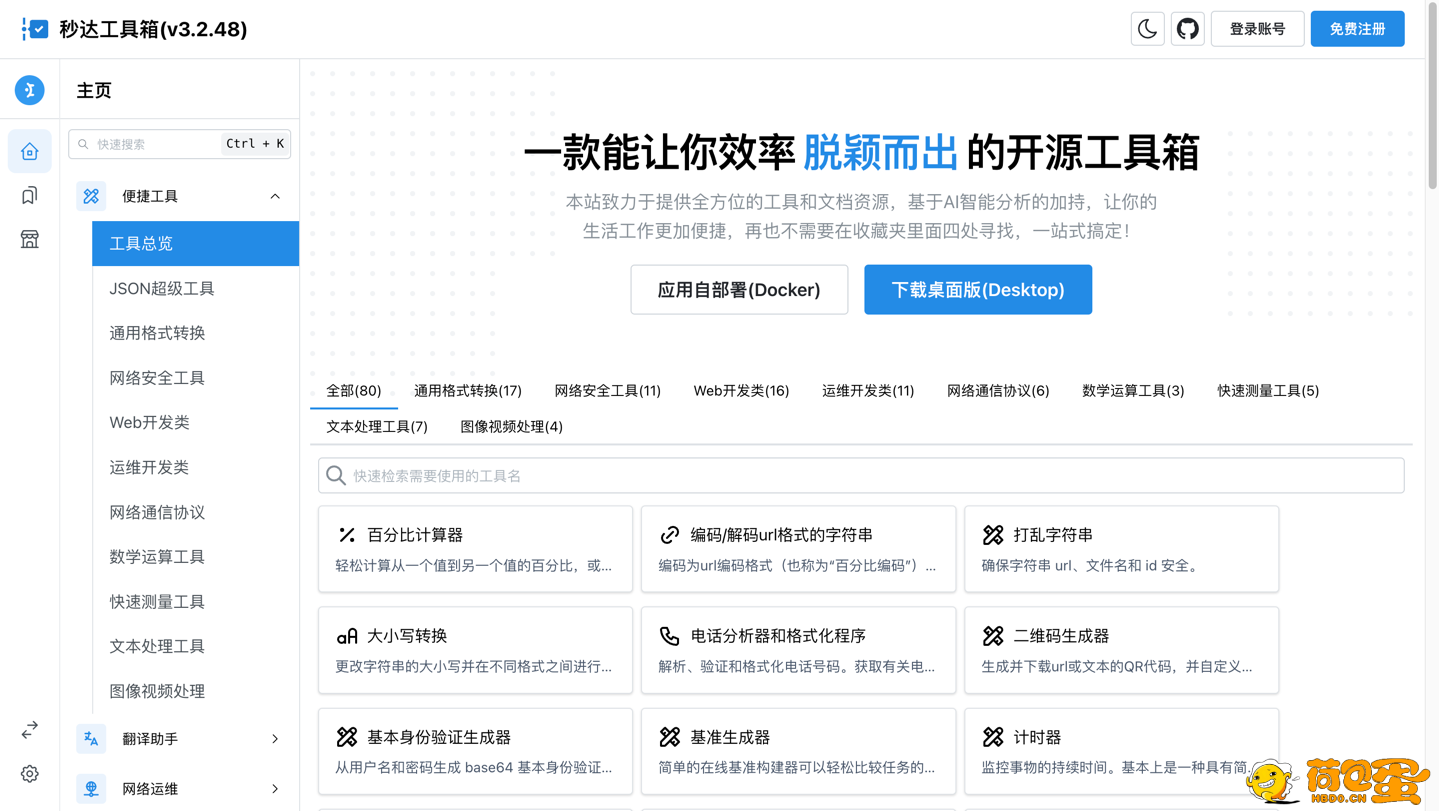Click the phone icon on 电话分析器 card
1439x811 pixels.
pyautogui.click(x=670, y=636)
